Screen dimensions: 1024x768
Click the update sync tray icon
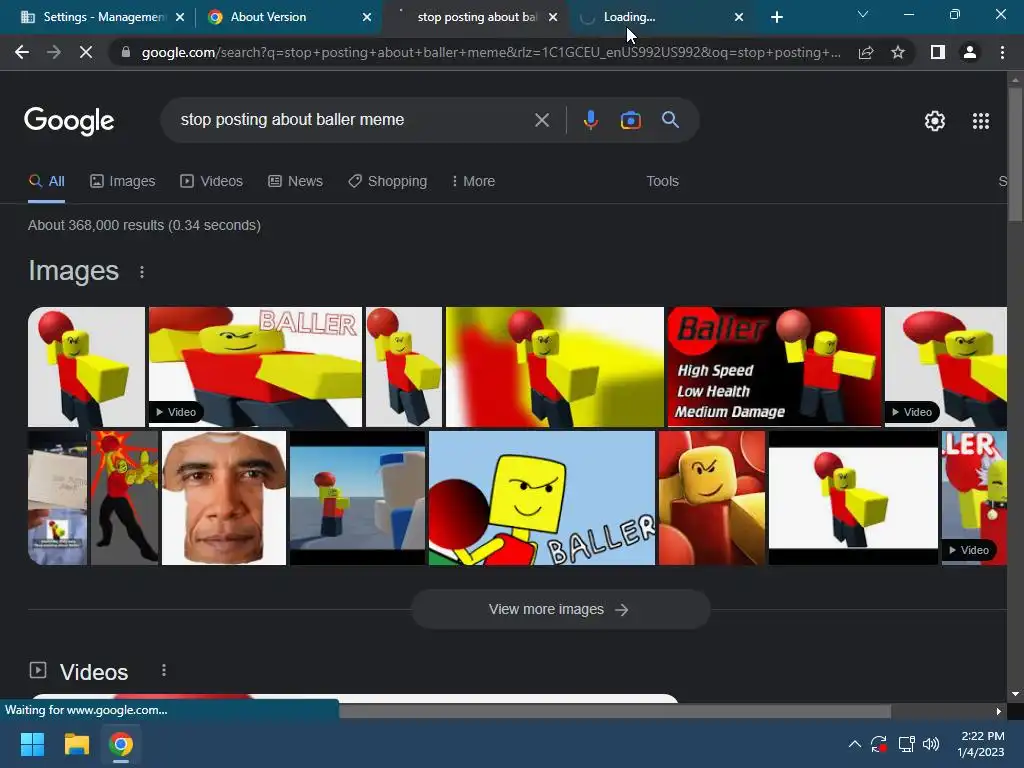click(879, 744)
